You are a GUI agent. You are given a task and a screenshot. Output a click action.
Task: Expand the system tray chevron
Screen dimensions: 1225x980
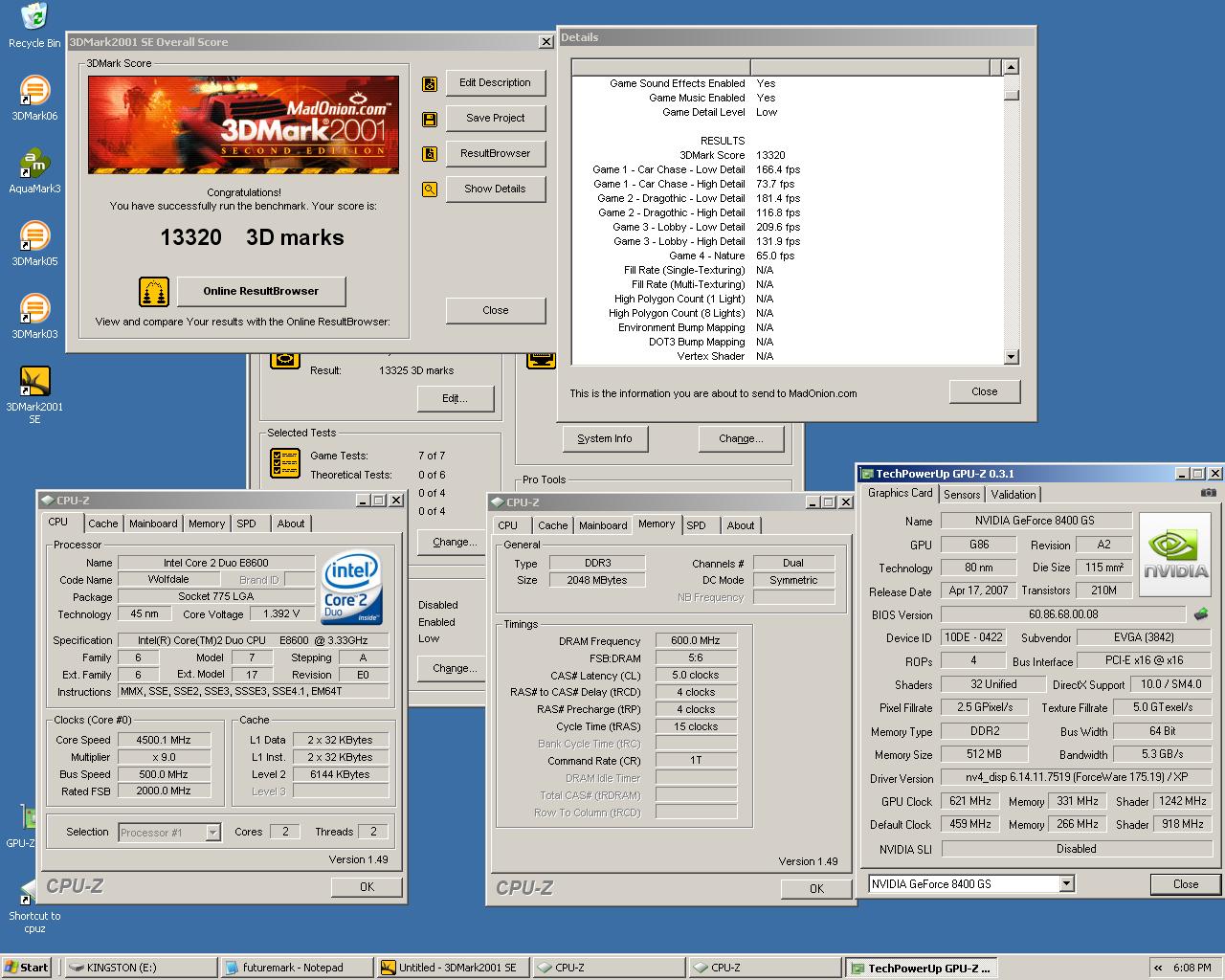coord(1158,968)
